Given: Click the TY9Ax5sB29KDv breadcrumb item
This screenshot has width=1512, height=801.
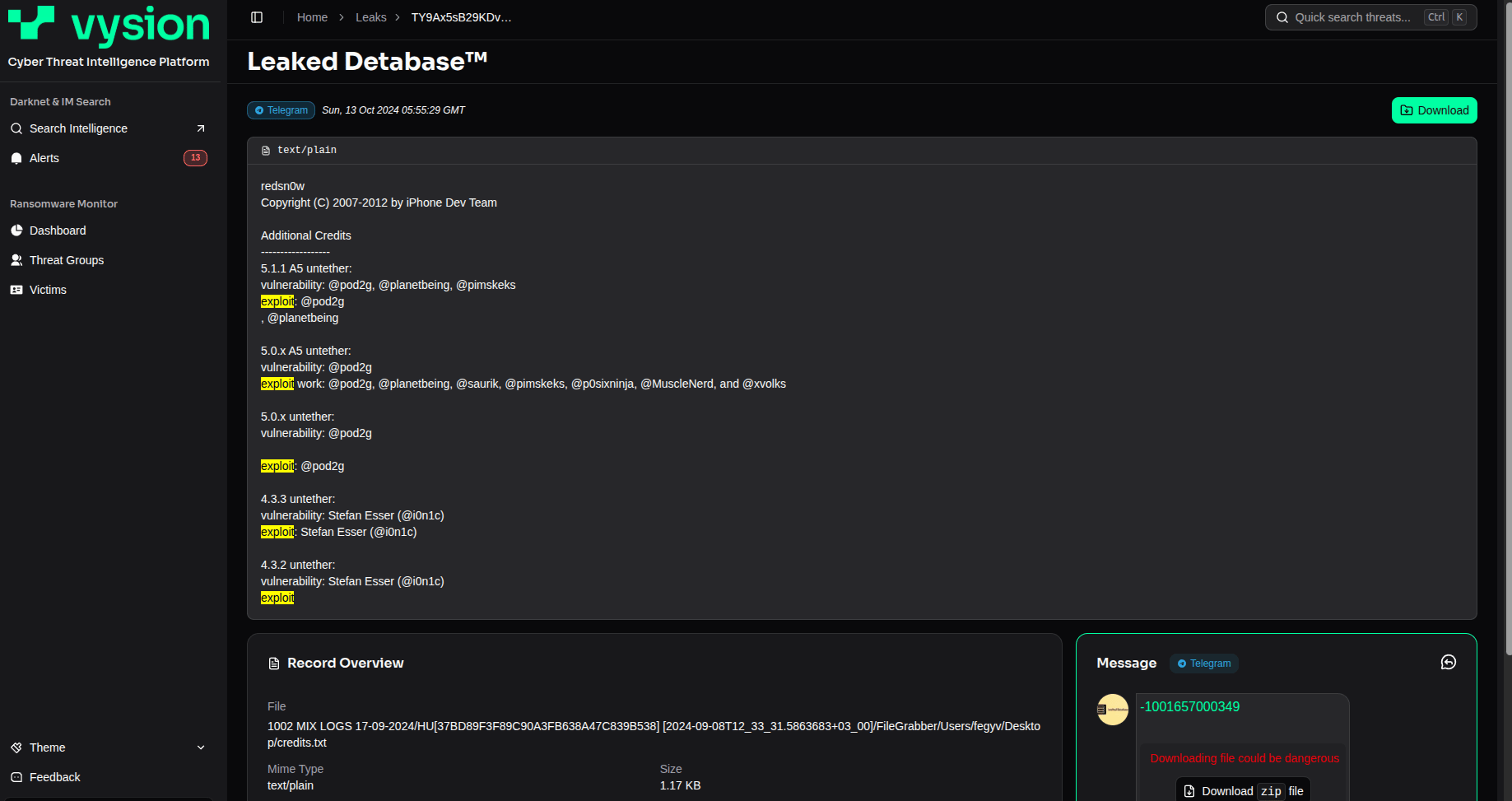Looking at the screenshot, I should coord(461,17).
